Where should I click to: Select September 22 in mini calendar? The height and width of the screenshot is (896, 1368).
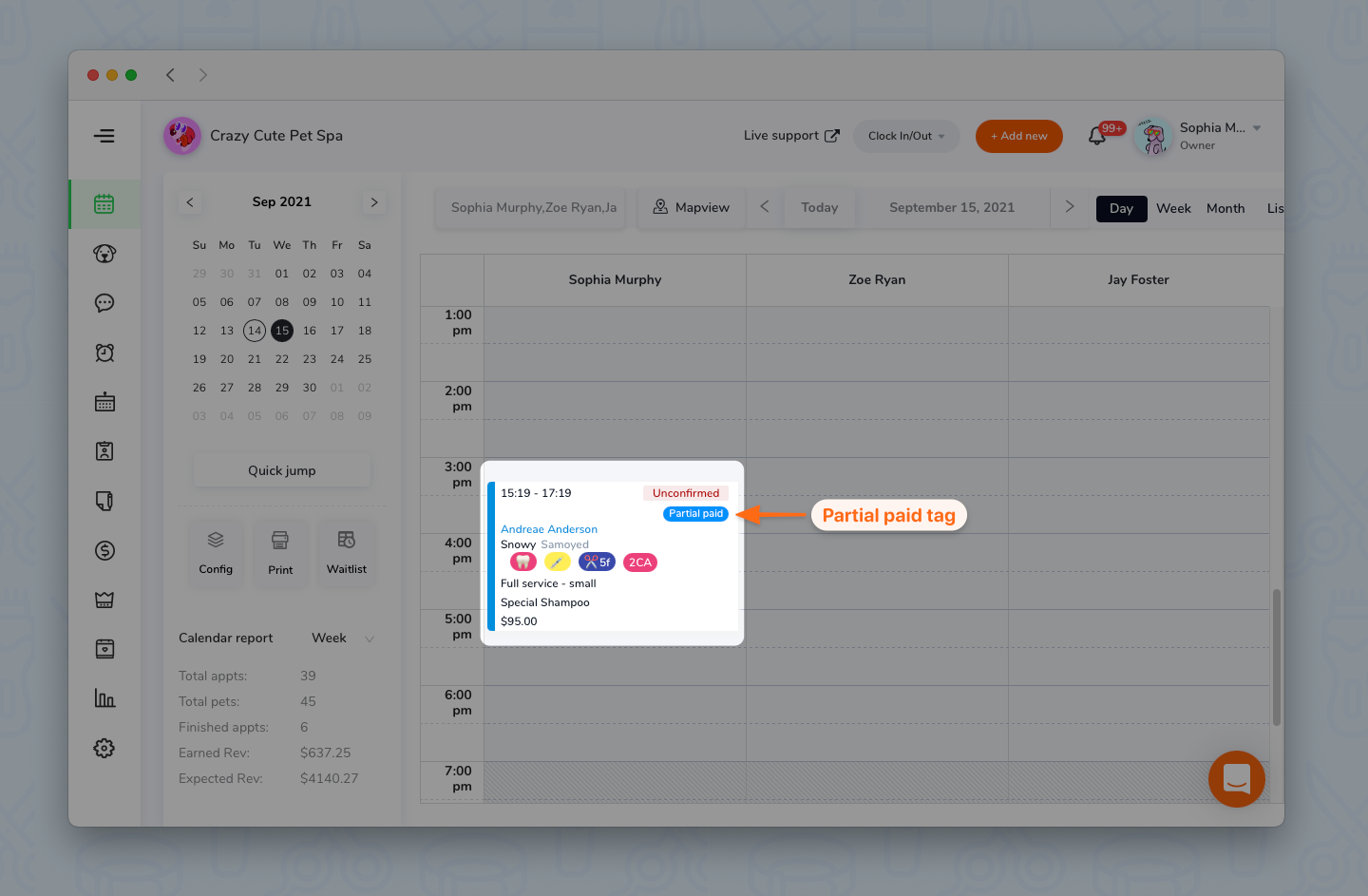(282, 359)
